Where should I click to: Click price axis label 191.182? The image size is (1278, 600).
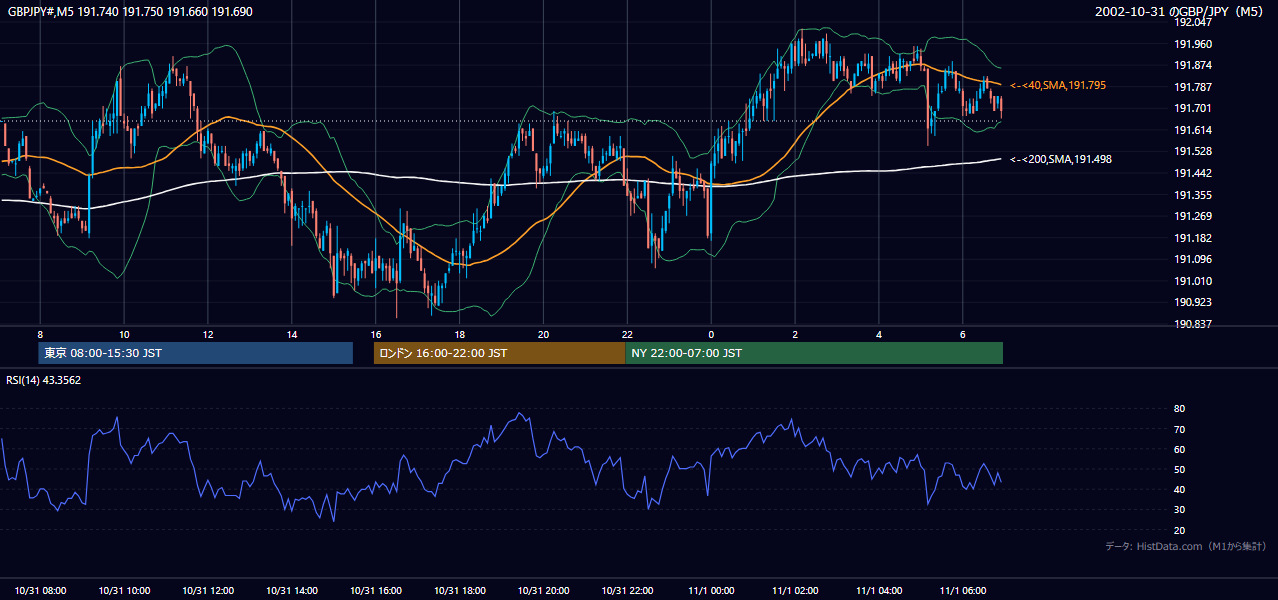click(1192, 238)
